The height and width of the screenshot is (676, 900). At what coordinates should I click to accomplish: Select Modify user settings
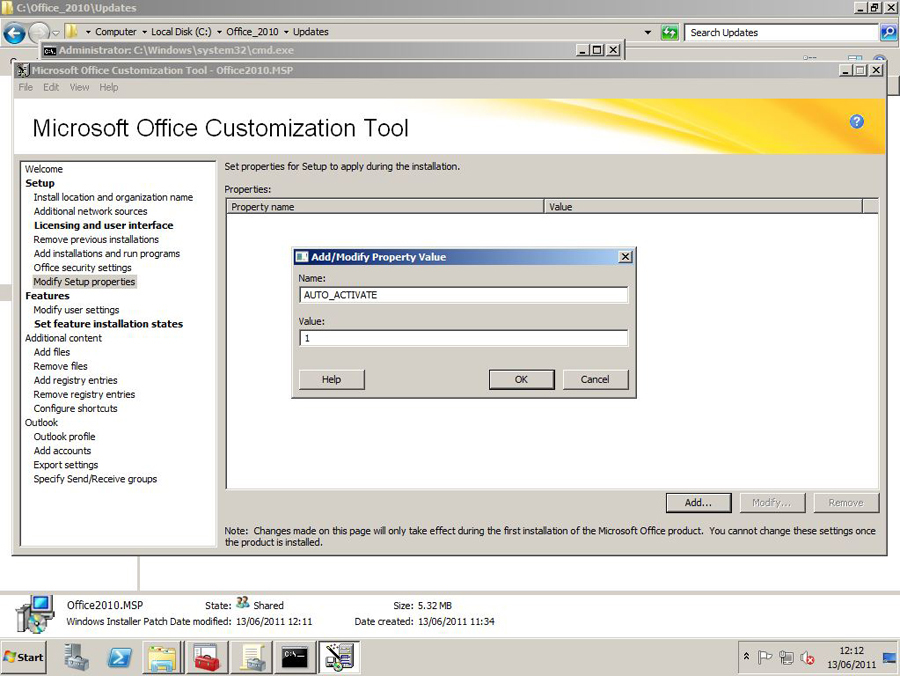pos(76,310)
